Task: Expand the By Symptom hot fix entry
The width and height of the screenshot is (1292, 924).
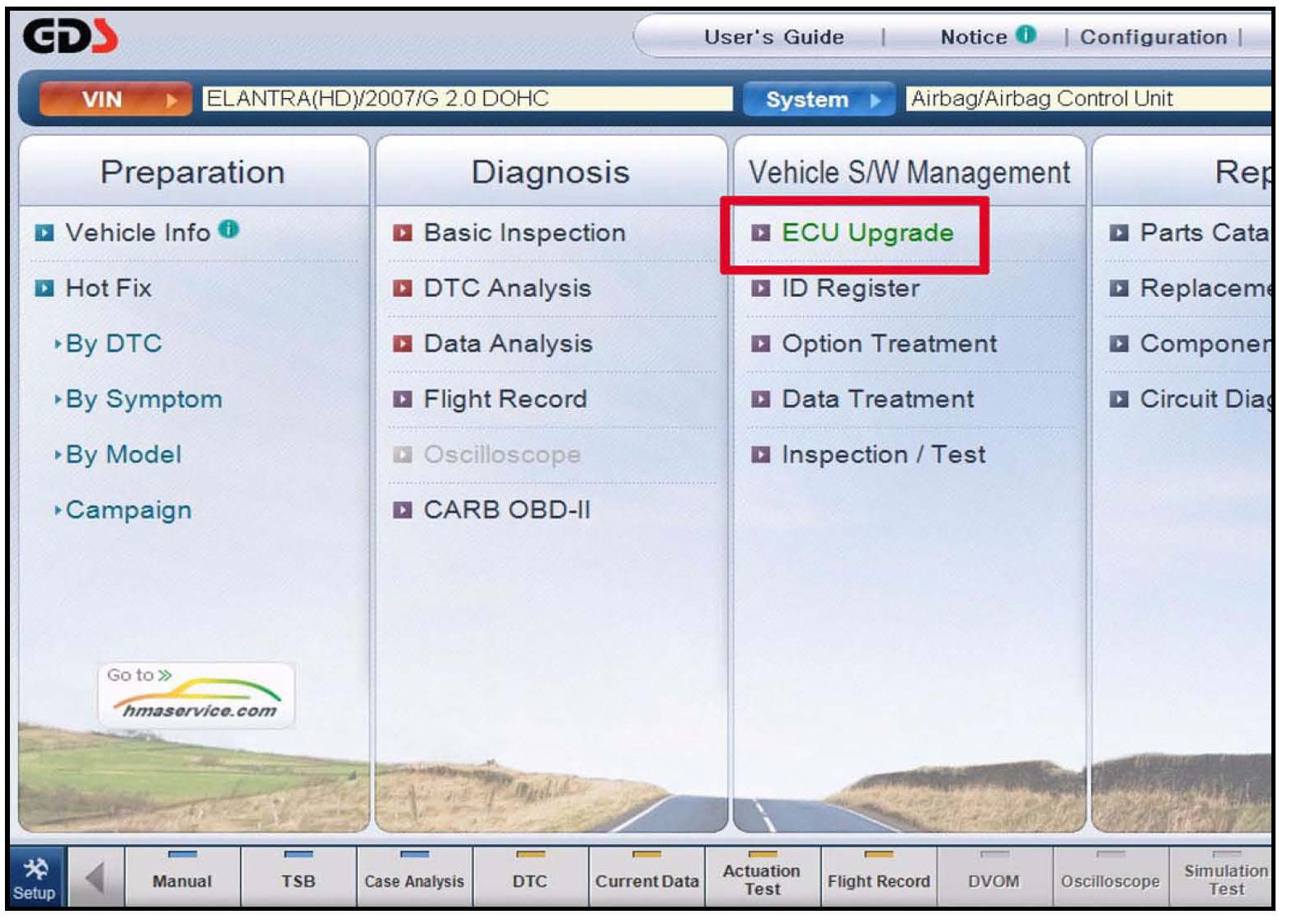Action: pos(143,400)
